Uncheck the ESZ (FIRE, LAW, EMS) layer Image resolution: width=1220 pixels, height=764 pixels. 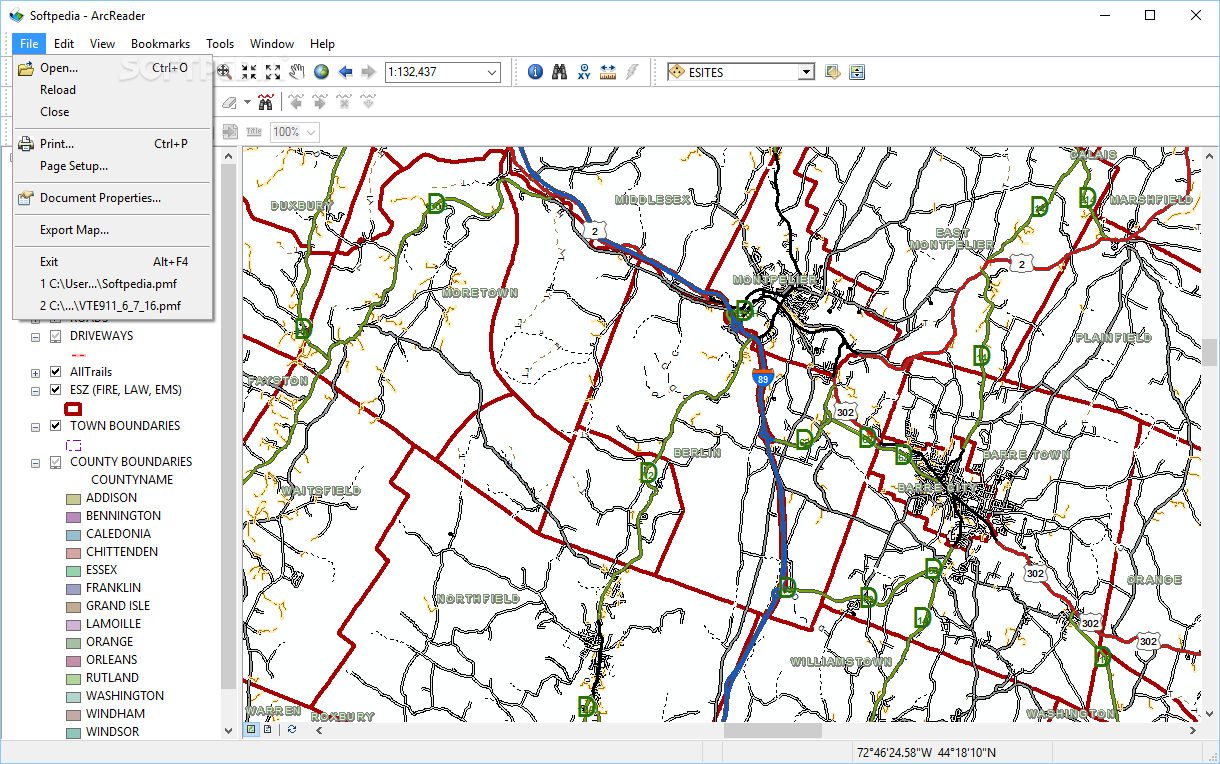[x=56, y=390]
